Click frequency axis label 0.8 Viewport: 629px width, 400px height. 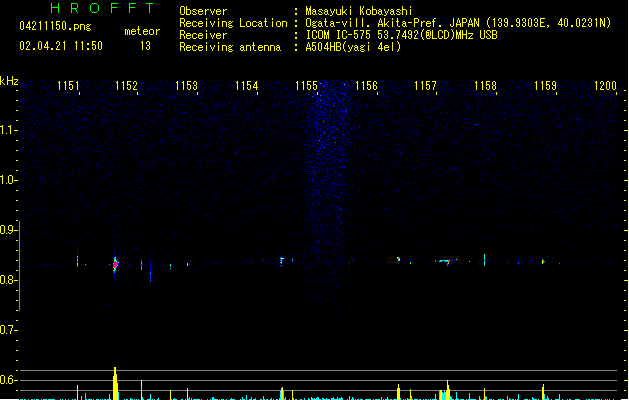pos(8,280)
